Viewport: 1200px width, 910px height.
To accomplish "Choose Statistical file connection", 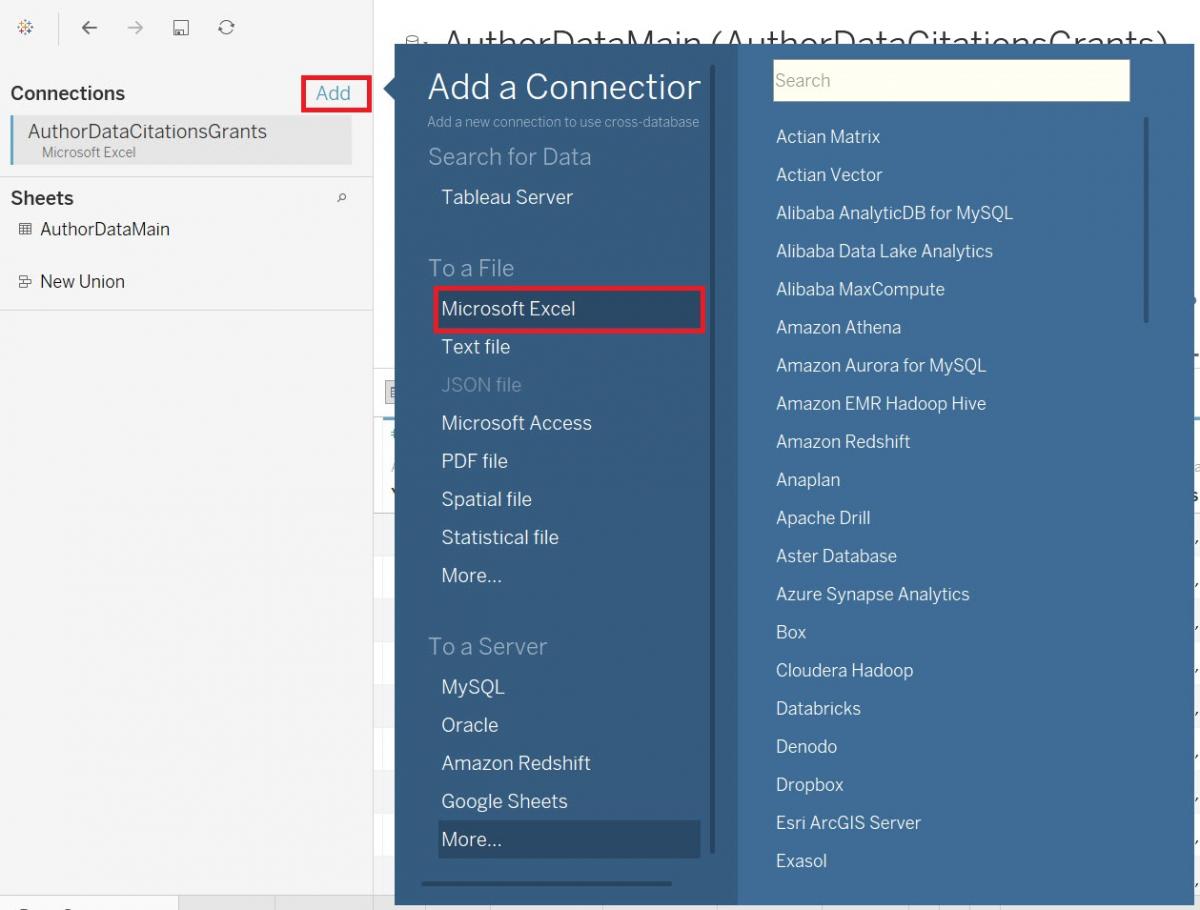I will point(500,537).
